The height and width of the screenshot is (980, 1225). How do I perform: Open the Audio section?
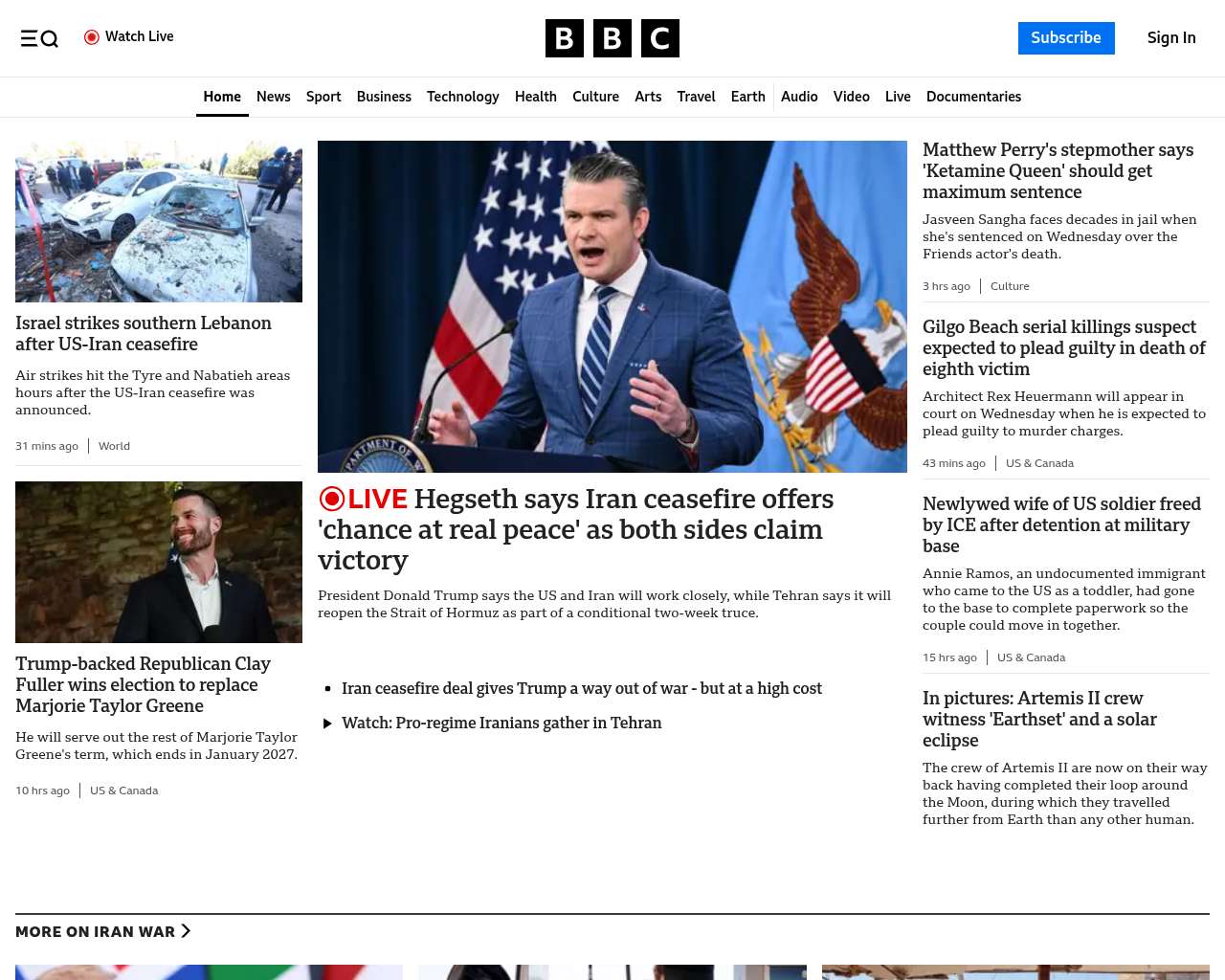[799, 97]
